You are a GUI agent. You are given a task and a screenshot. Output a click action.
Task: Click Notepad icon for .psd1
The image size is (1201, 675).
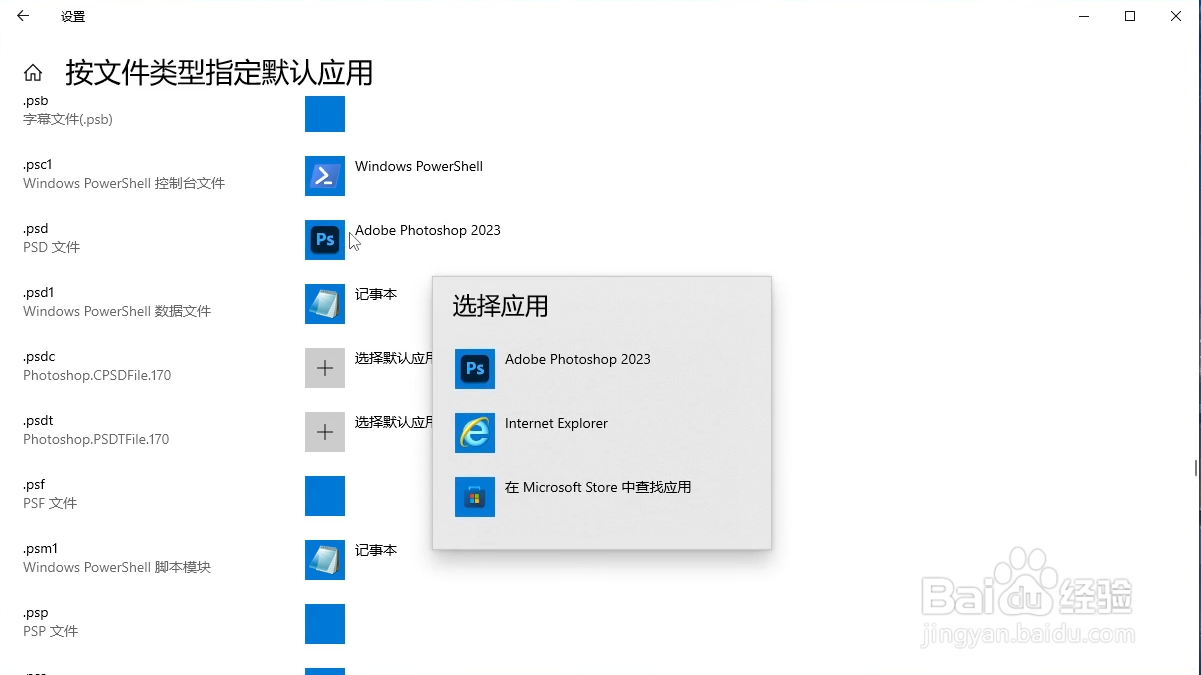[325, 304]
